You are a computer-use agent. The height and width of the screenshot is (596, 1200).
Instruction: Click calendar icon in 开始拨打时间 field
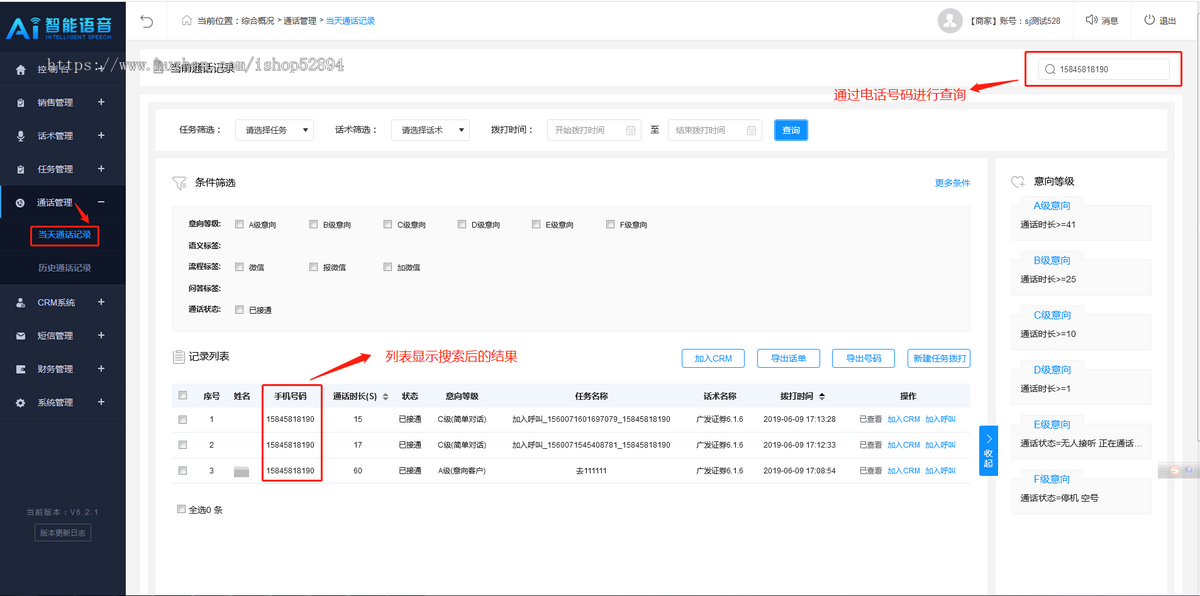[x=631, y=130]
